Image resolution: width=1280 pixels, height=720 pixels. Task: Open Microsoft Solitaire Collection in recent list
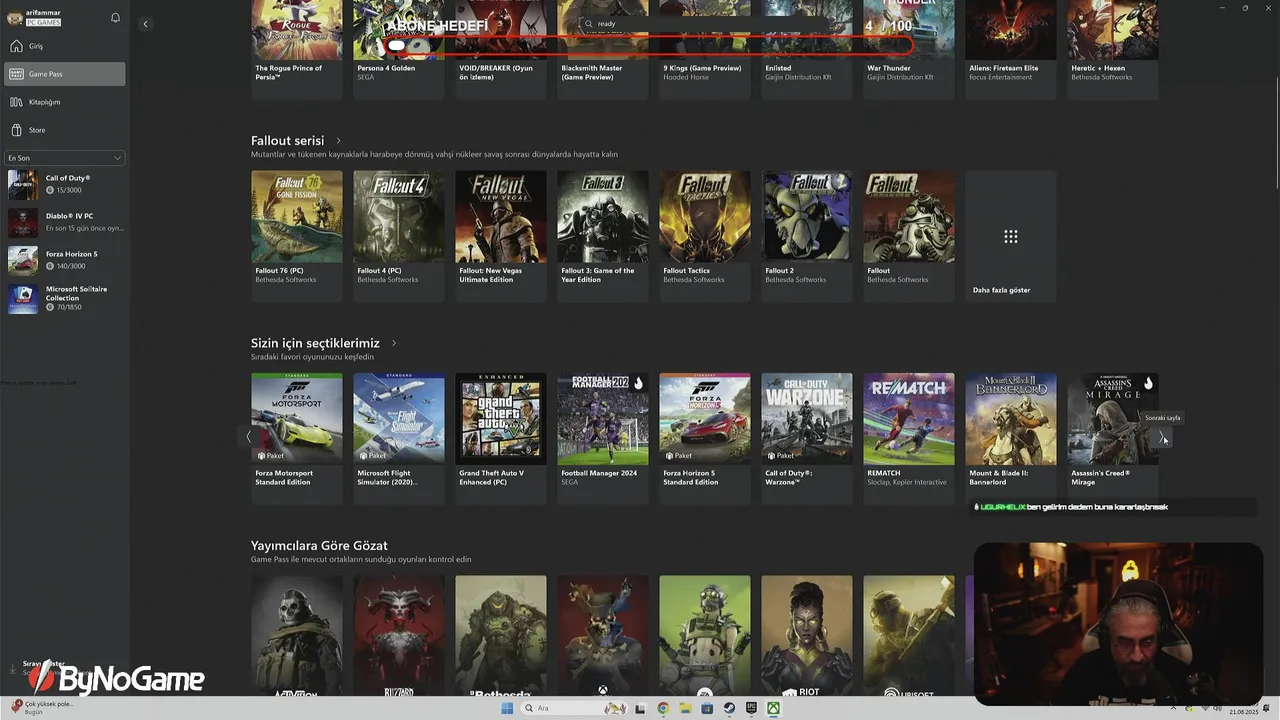pos(66,298)
